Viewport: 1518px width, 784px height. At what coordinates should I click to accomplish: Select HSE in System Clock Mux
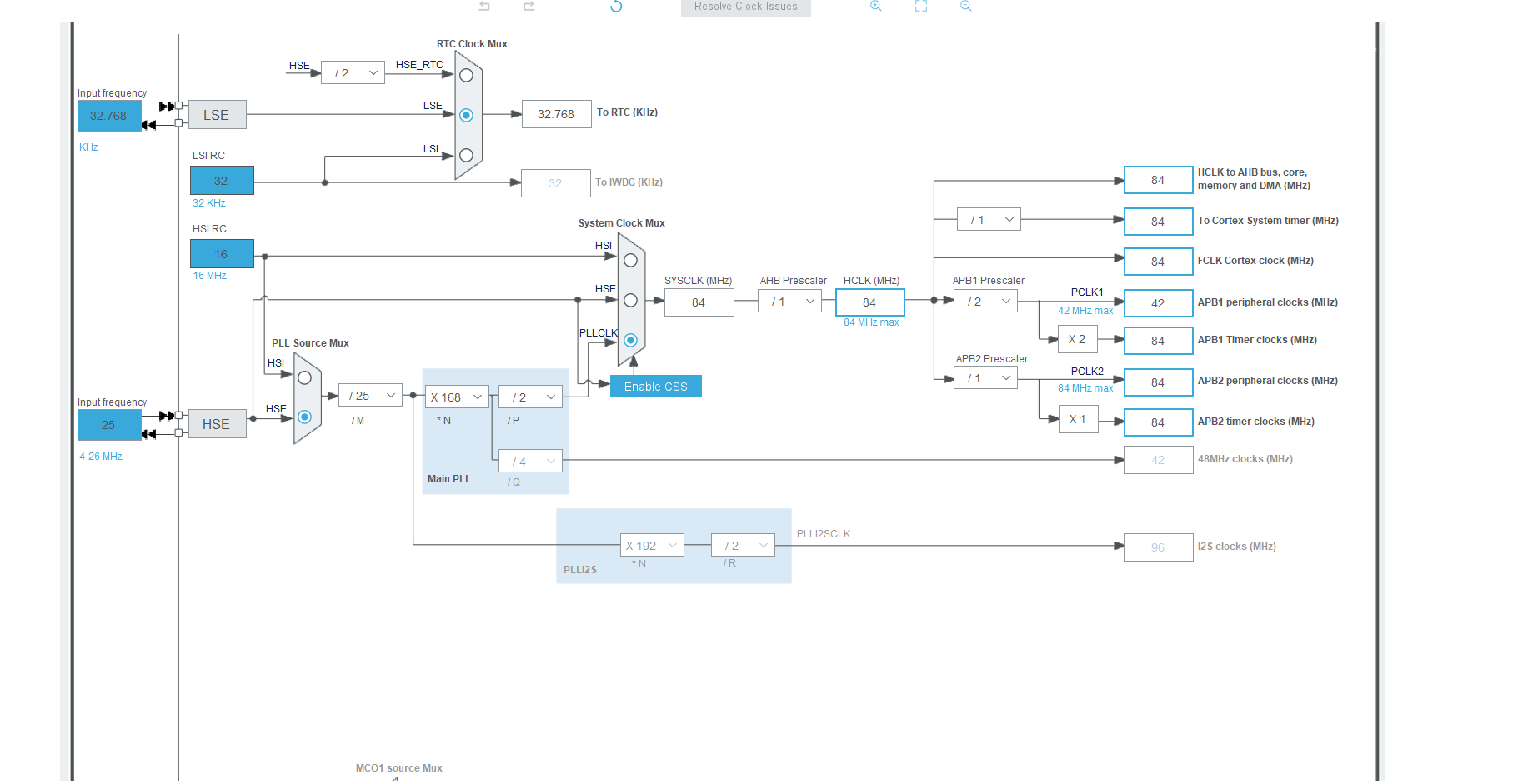[x=630, y=300]
